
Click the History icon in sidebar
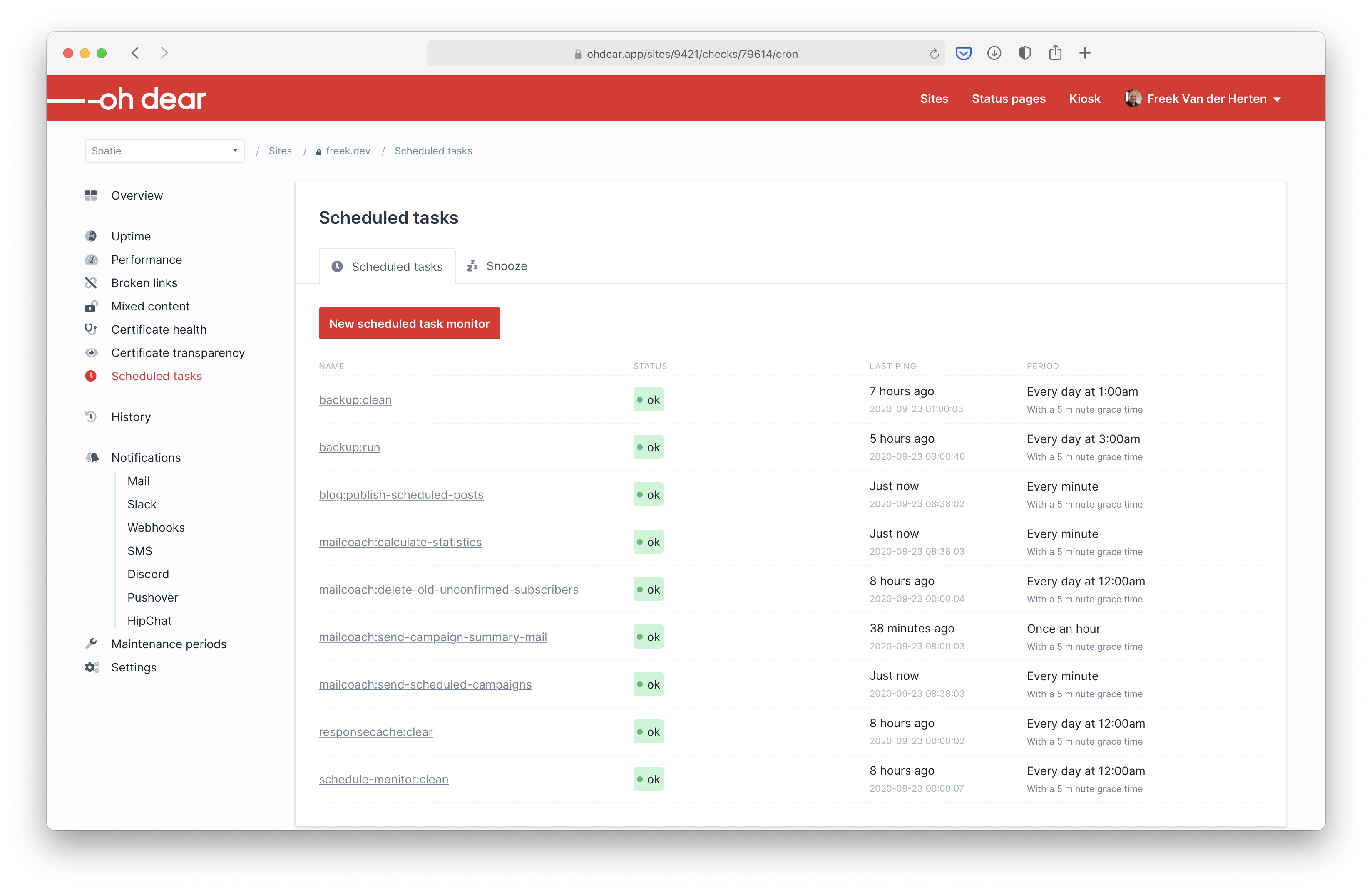[90, 416]
